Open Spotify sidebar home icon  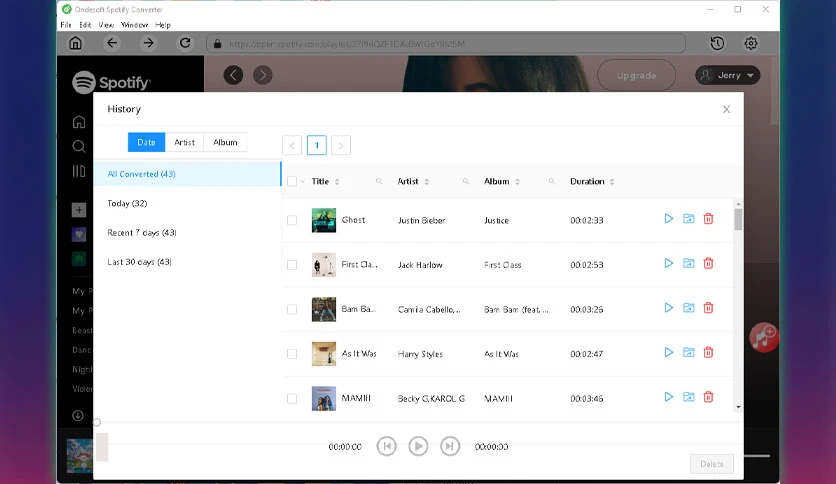point(78,122)
